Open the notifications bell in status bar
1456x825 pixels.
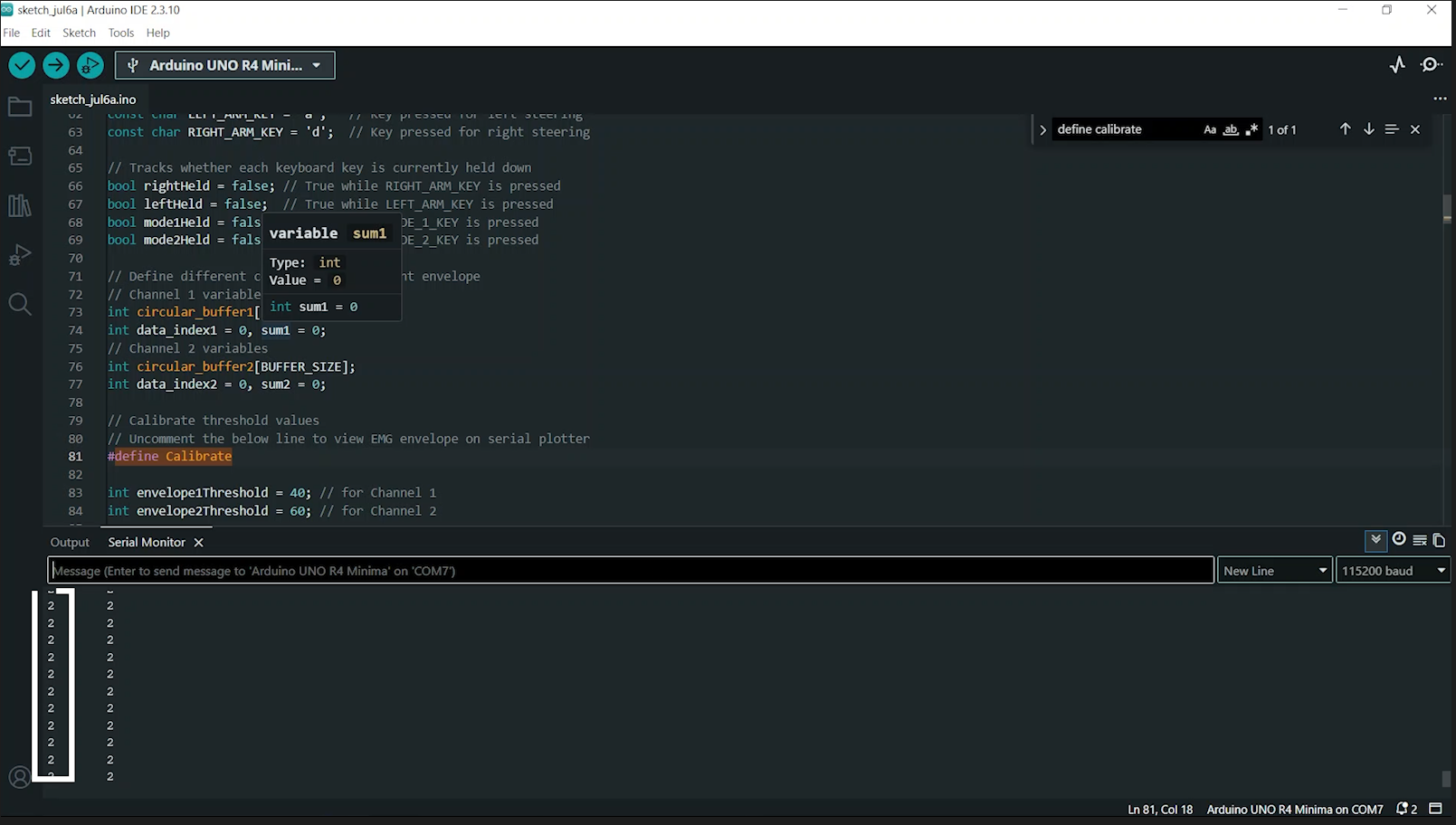pos(1407,809)
